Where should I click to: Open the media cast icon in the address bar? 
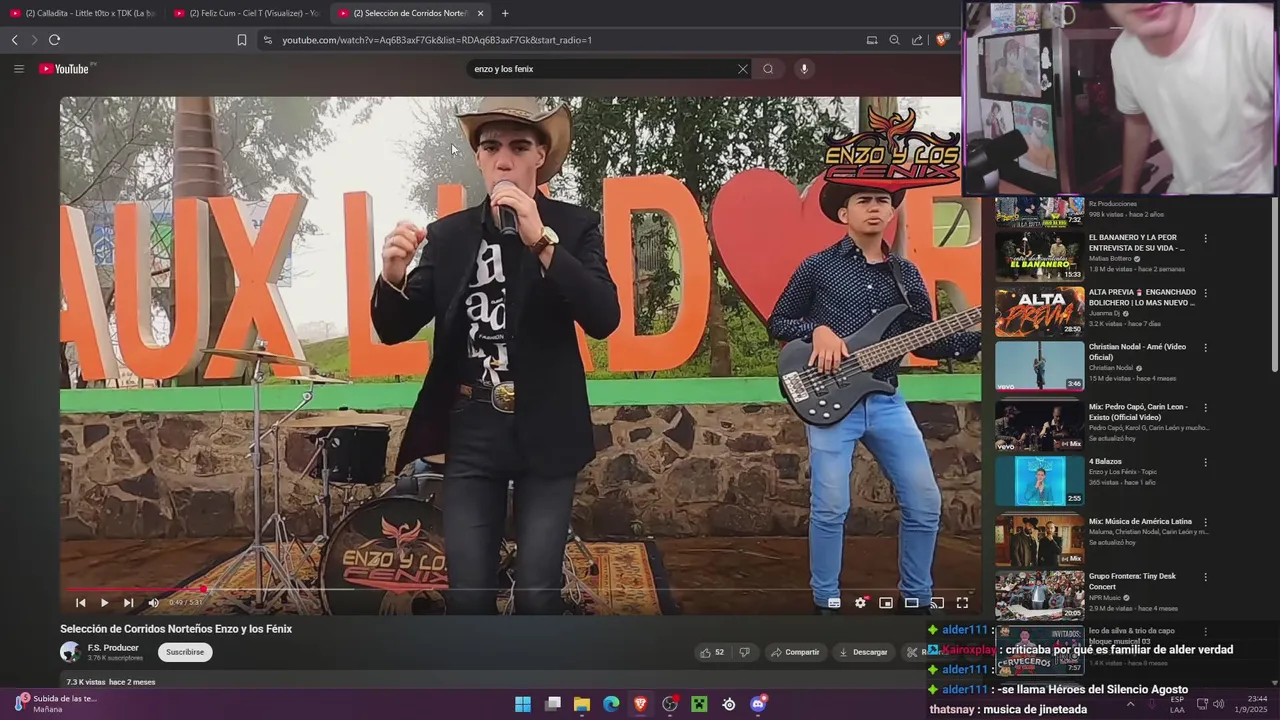pyautogui.click(x=872, y=40)
